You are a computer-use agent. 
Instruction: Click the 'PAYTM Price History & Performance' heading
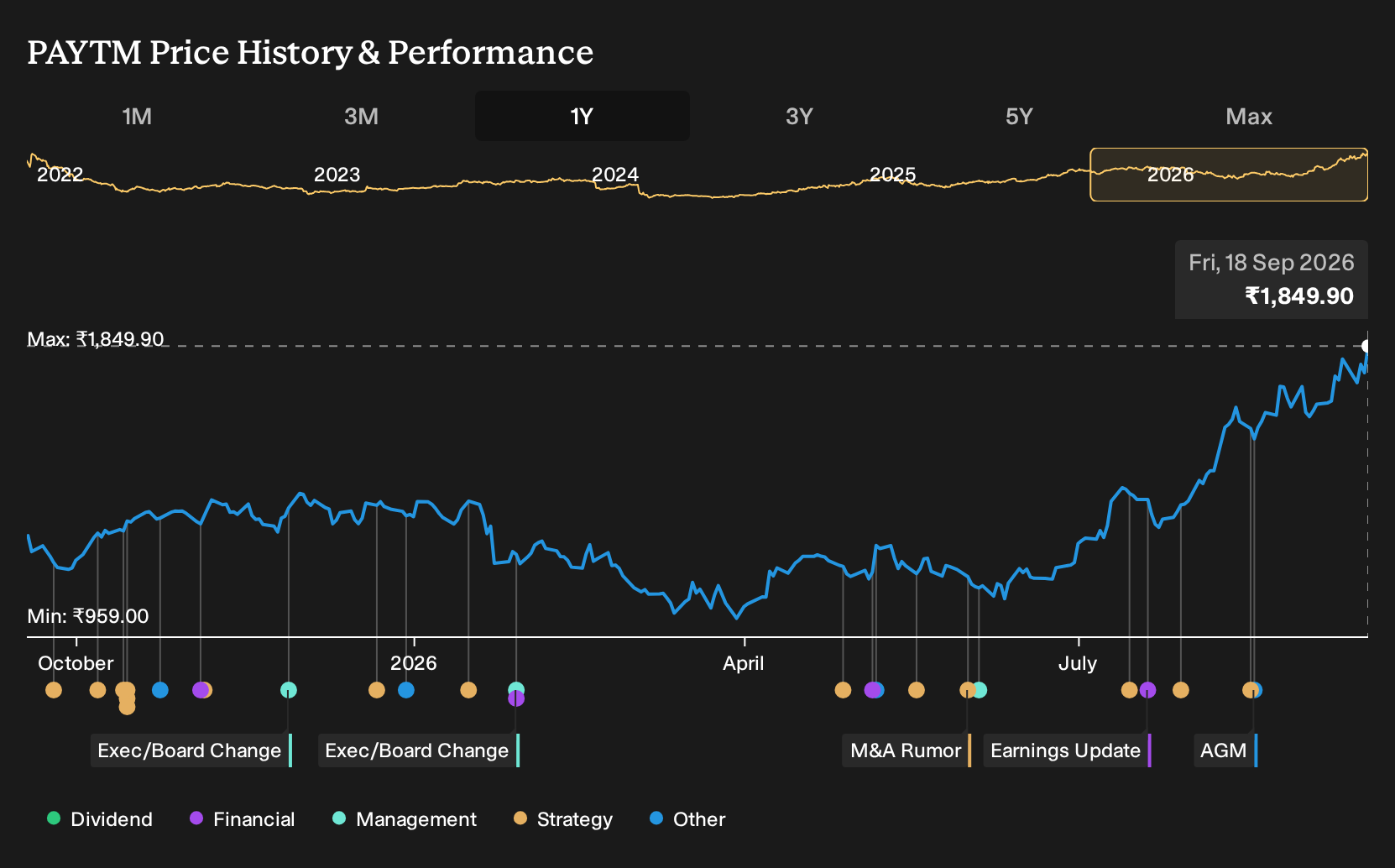(311, 52)
